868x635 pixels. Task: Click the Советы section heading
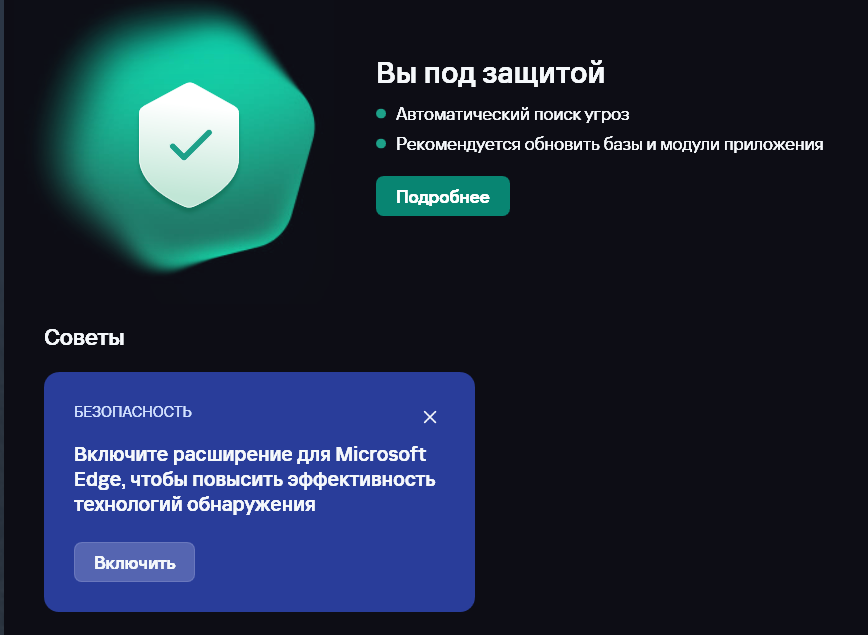[84, 338]
